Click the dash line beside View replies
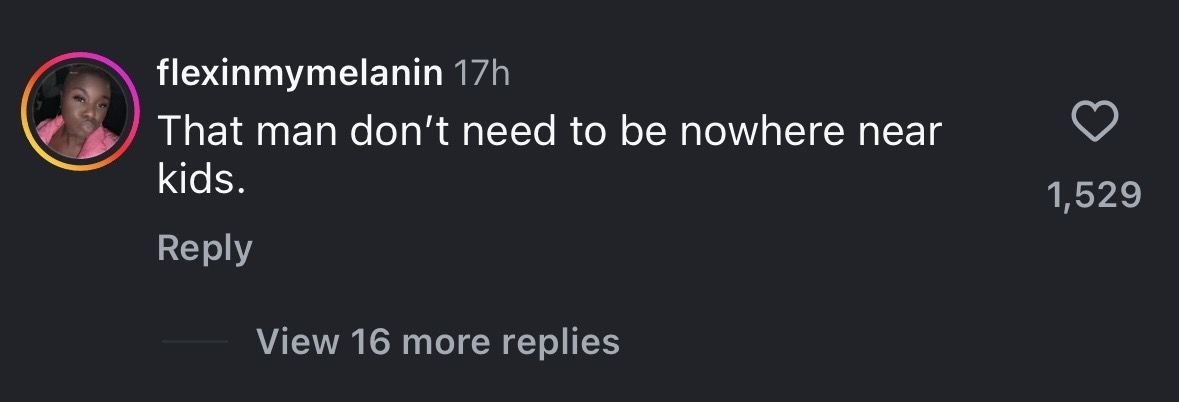The image size is (1179, 402). 196,343
